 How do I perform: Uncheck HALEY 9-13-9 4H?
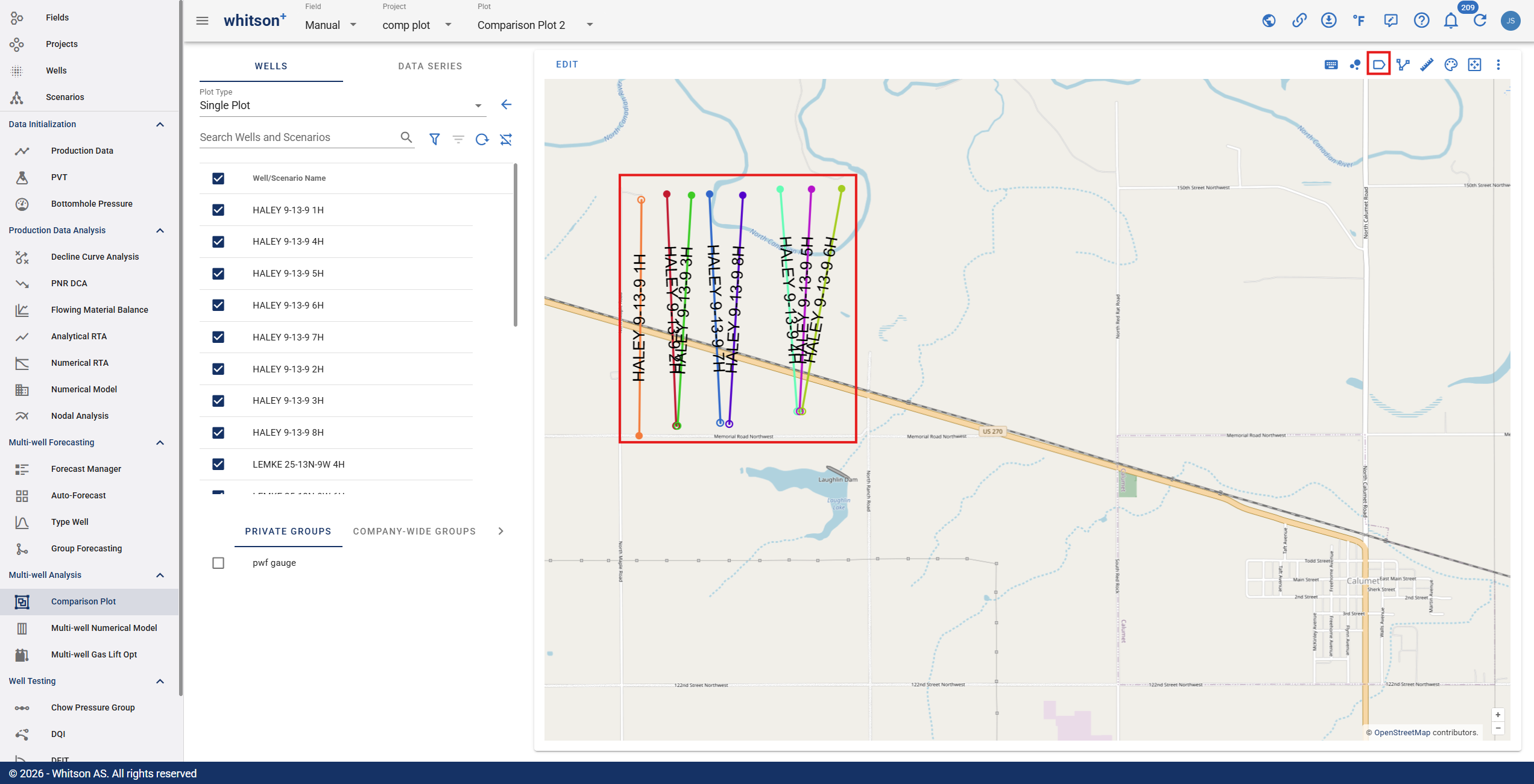218,242
